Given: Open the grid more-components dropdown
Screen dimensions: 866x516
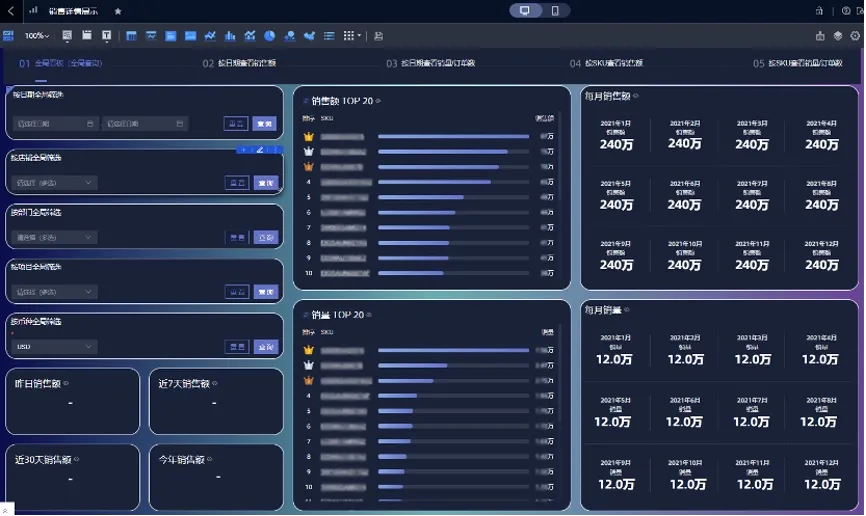Looking at the screenshot, I should pyautogui.click(x=352, y=36).
